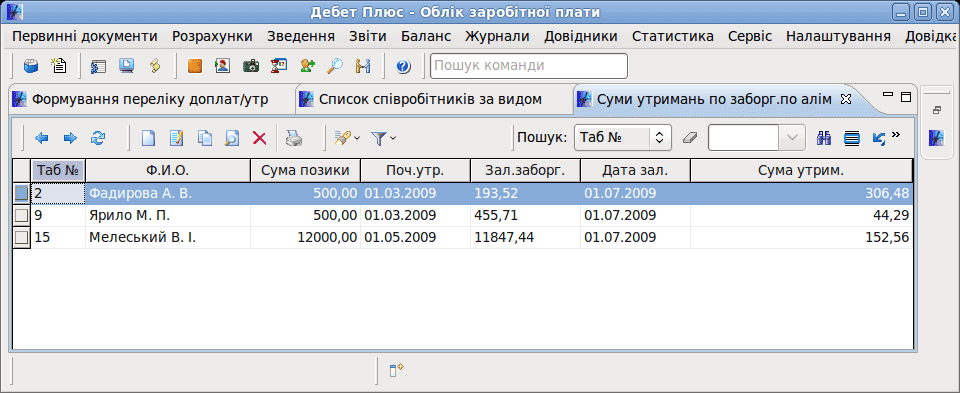This screenshot has width=960, height=393.
Task: Open the Баланс menu
Action: click(426, 36)
